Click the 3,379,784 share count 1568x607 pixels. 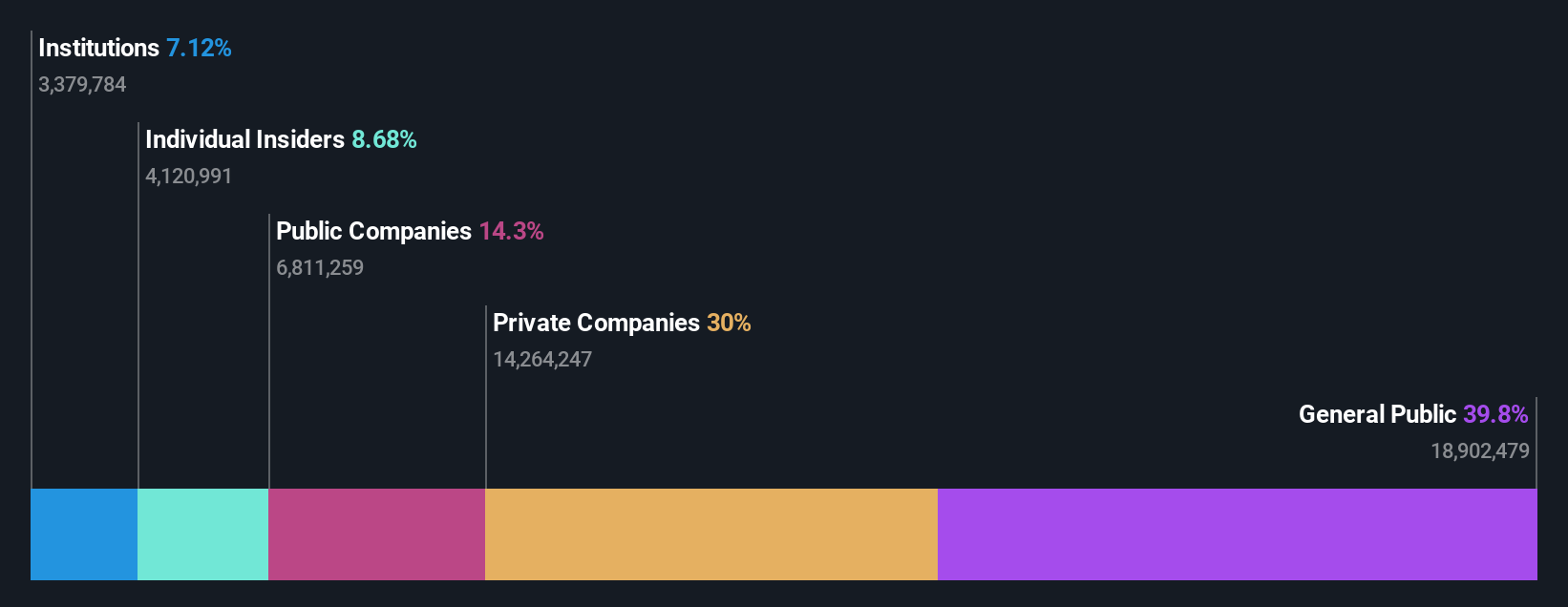[82, 85]
